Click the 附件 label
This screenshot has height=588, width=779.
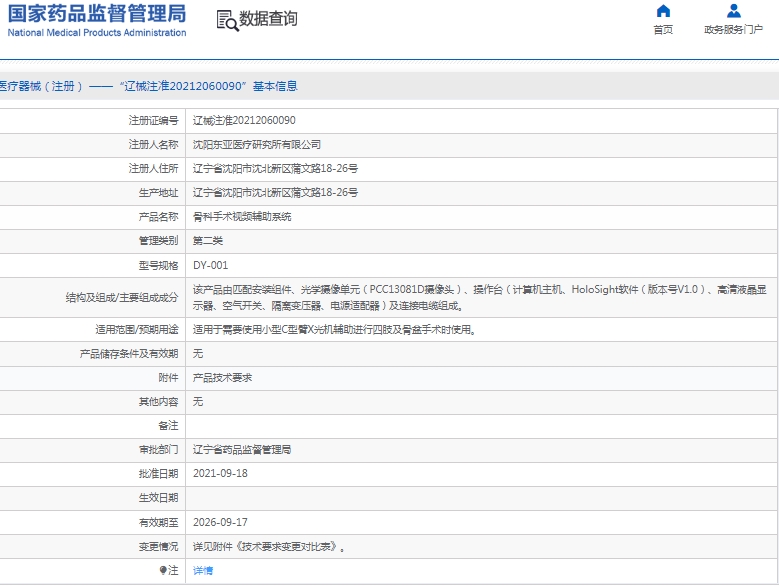click(168, 377)
